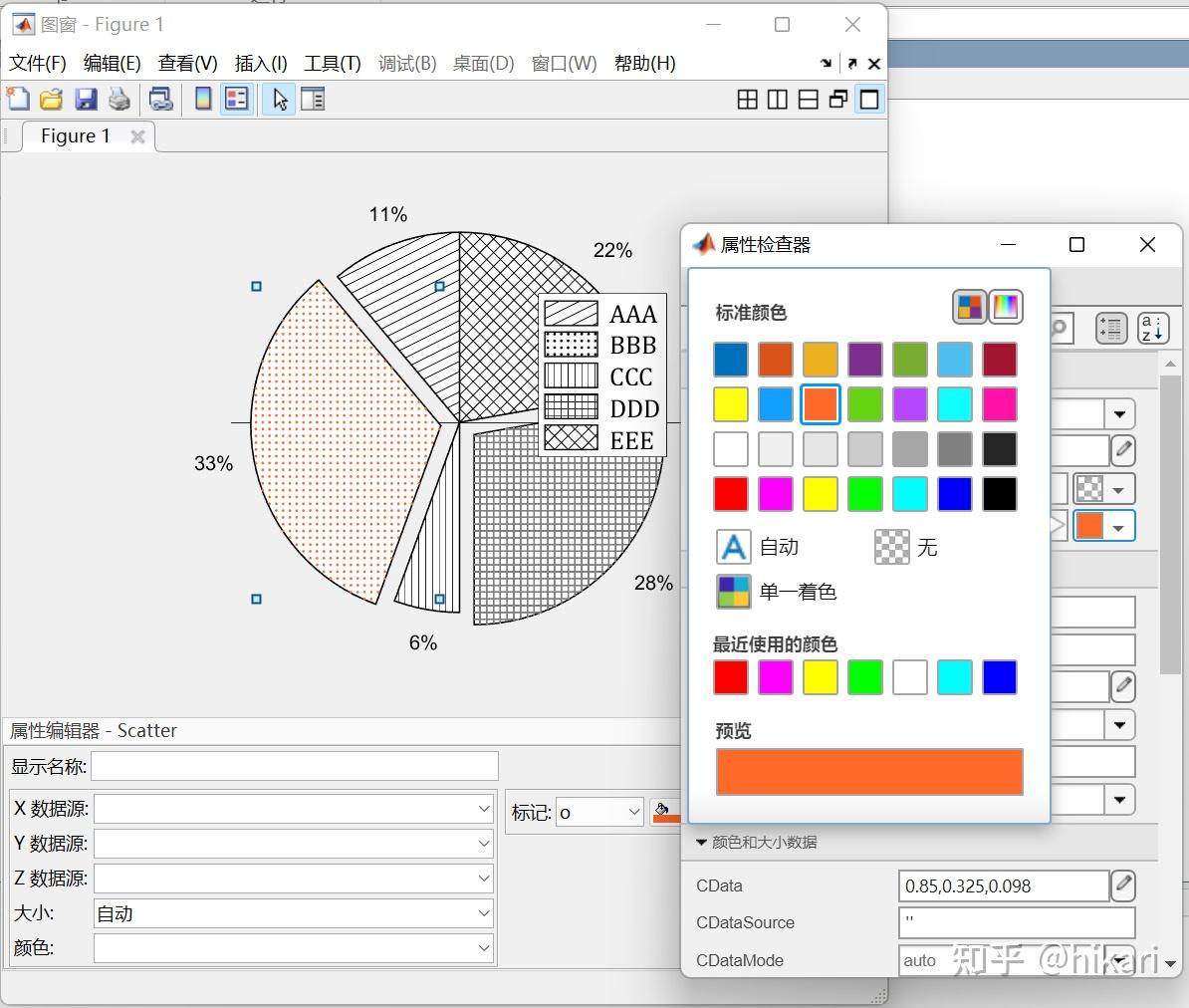
Task: Create a new figure with the New icon
Action: [x=18, y=99]
